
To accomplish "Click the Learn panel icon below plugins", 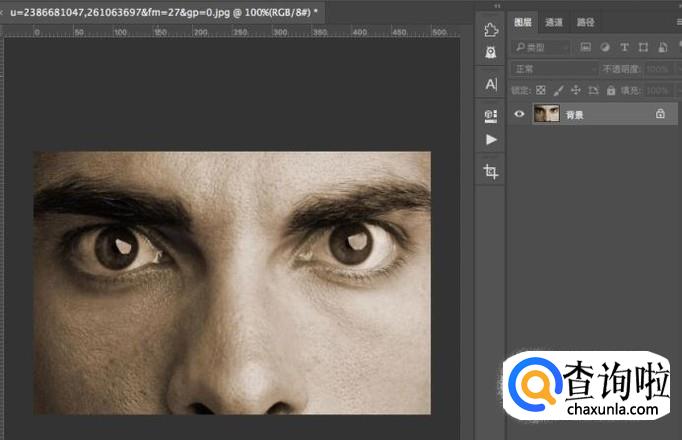I will tap(490, 52).
